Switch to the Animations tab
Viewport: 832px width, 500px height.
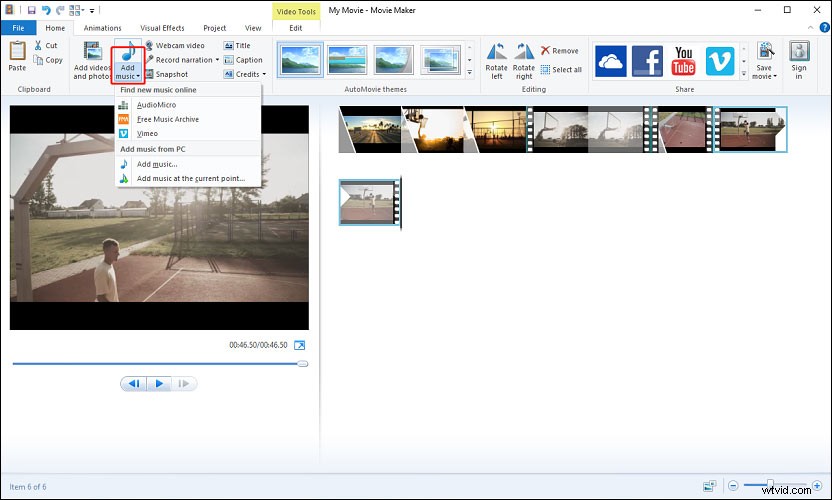coord(102,28)
